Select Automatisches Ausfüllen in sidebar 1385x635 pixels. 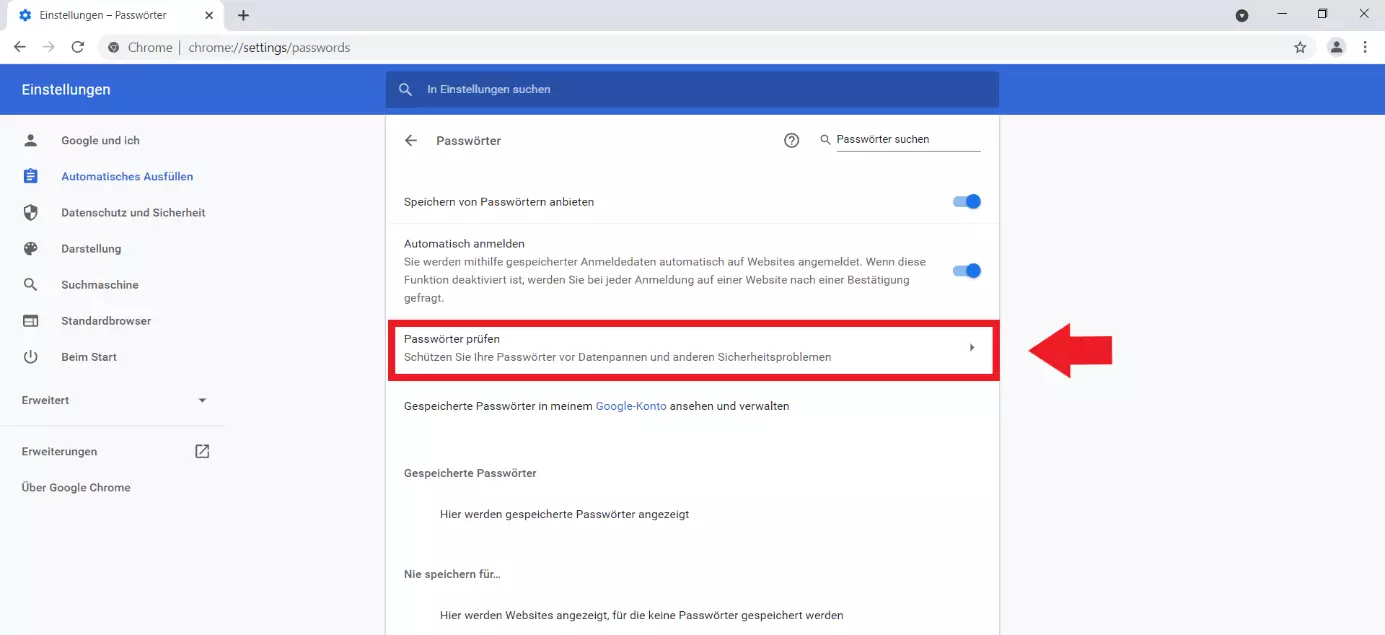127,177
